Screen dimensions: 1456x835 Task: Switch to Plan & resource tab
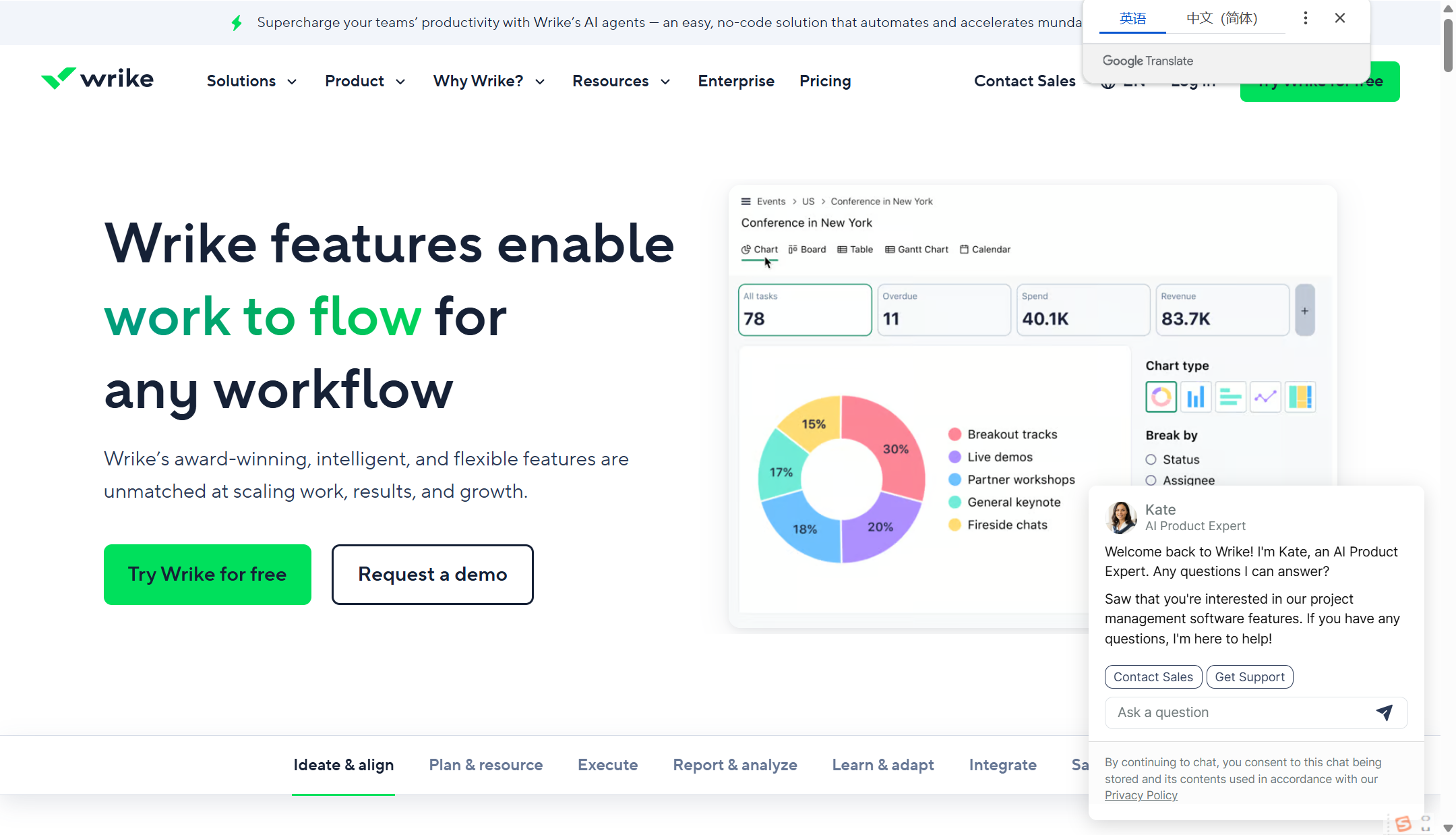tap(485, 765)
